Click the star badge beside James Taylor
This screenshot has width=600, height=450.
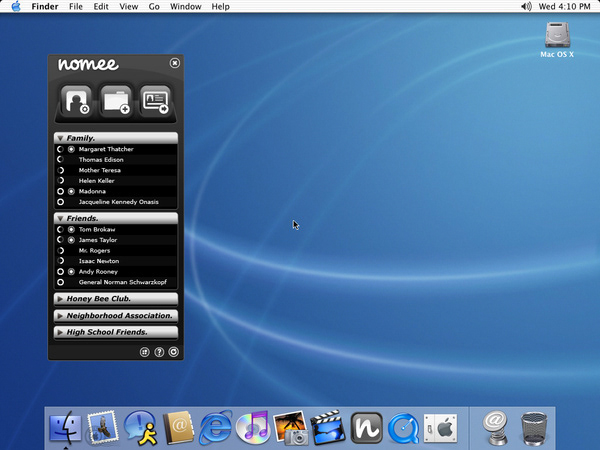coord(71,240)
